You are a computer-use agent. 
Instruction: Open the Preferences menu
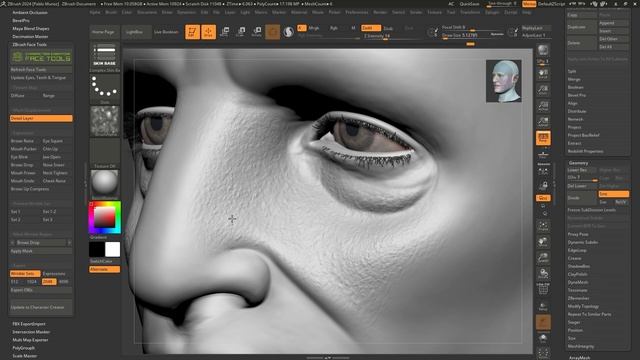click(x=357, y=12)
